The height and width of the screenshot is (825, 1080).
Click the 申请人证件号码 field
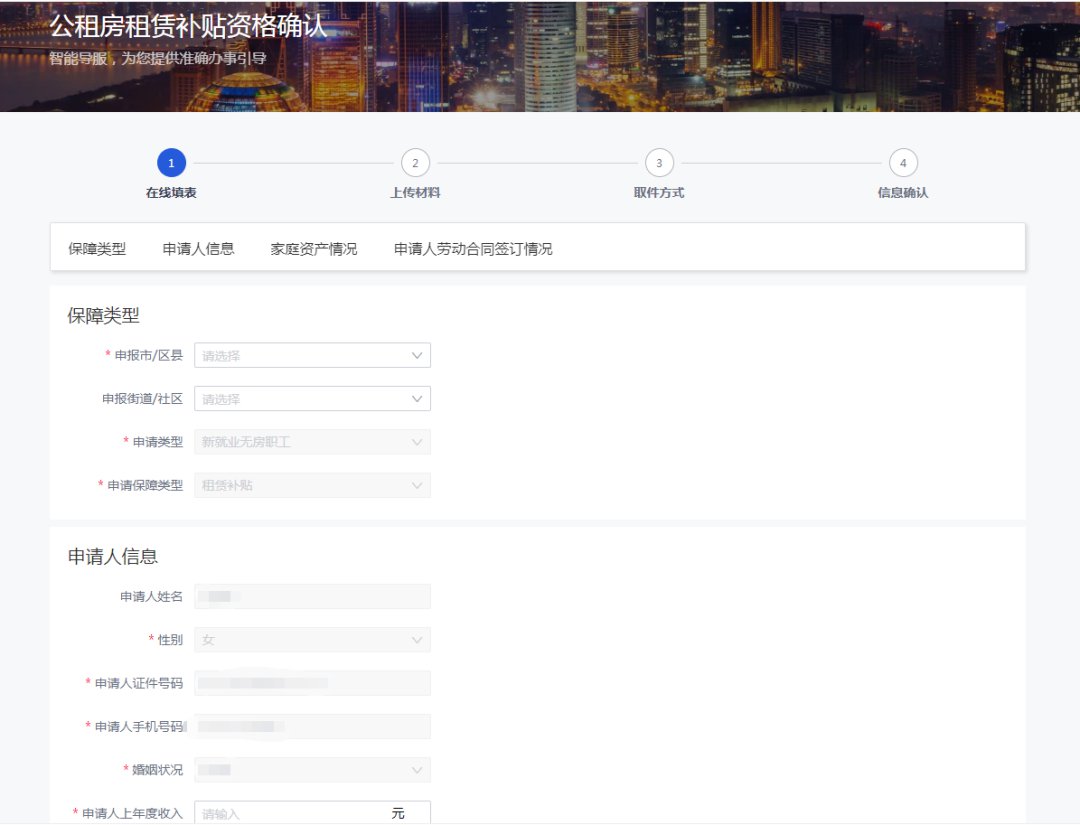pyautogui.click(x=312, y=683)
